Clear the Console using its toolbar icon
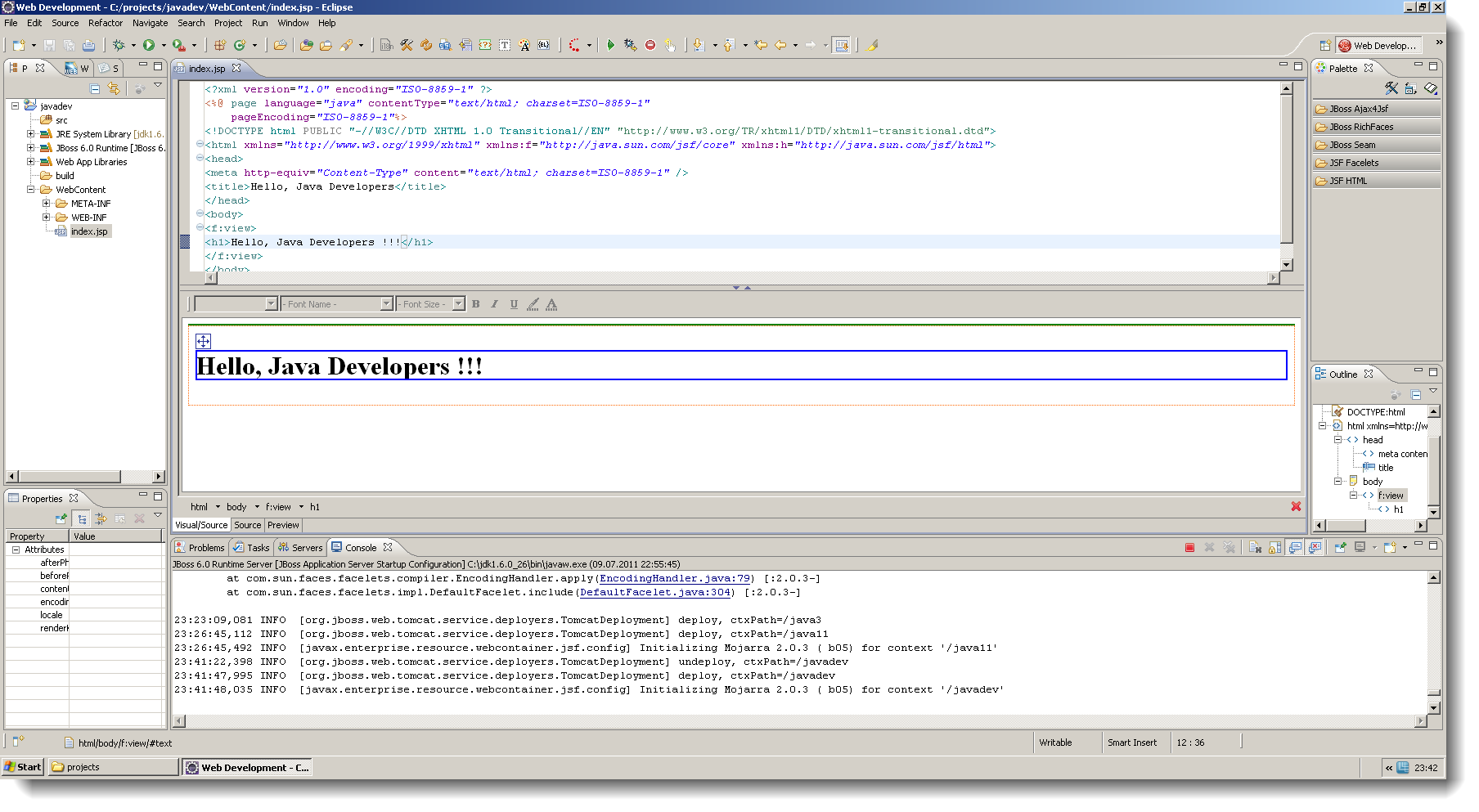Viewport: 1479px width, 812px height. tap(1256, 547)
